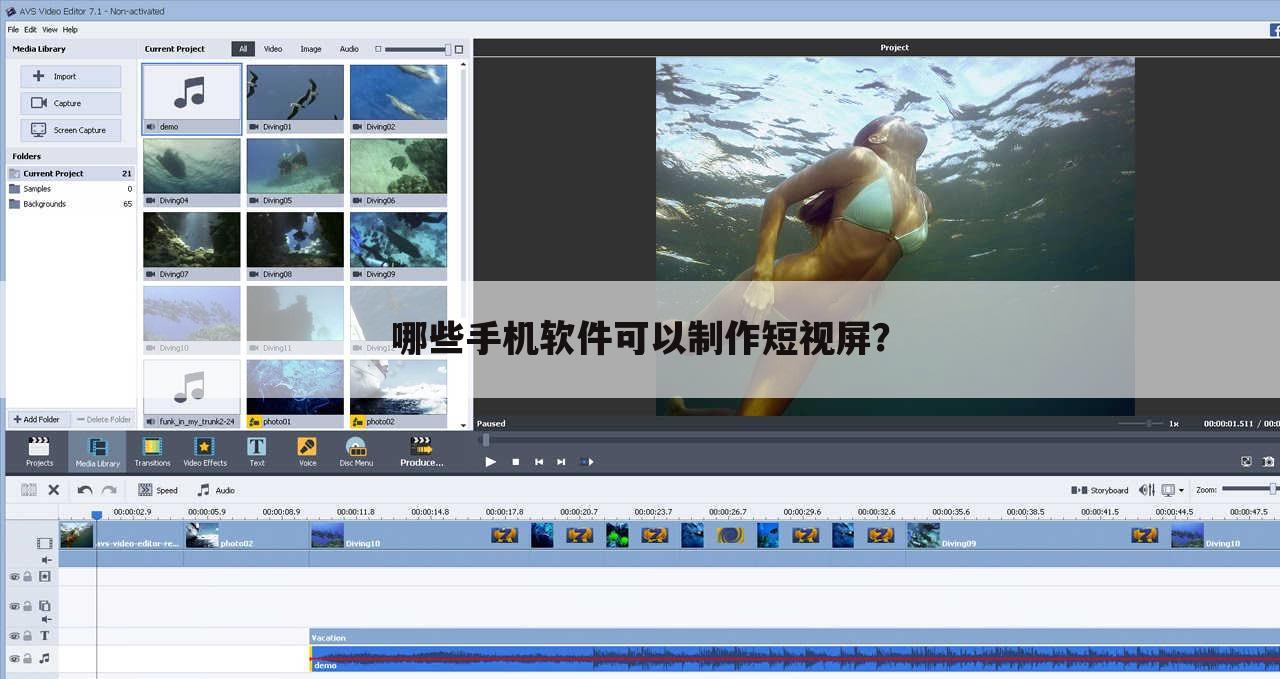1280x679 pixels.
Task: Select the Audio media filter tab
Action: [x=349, y=49]
